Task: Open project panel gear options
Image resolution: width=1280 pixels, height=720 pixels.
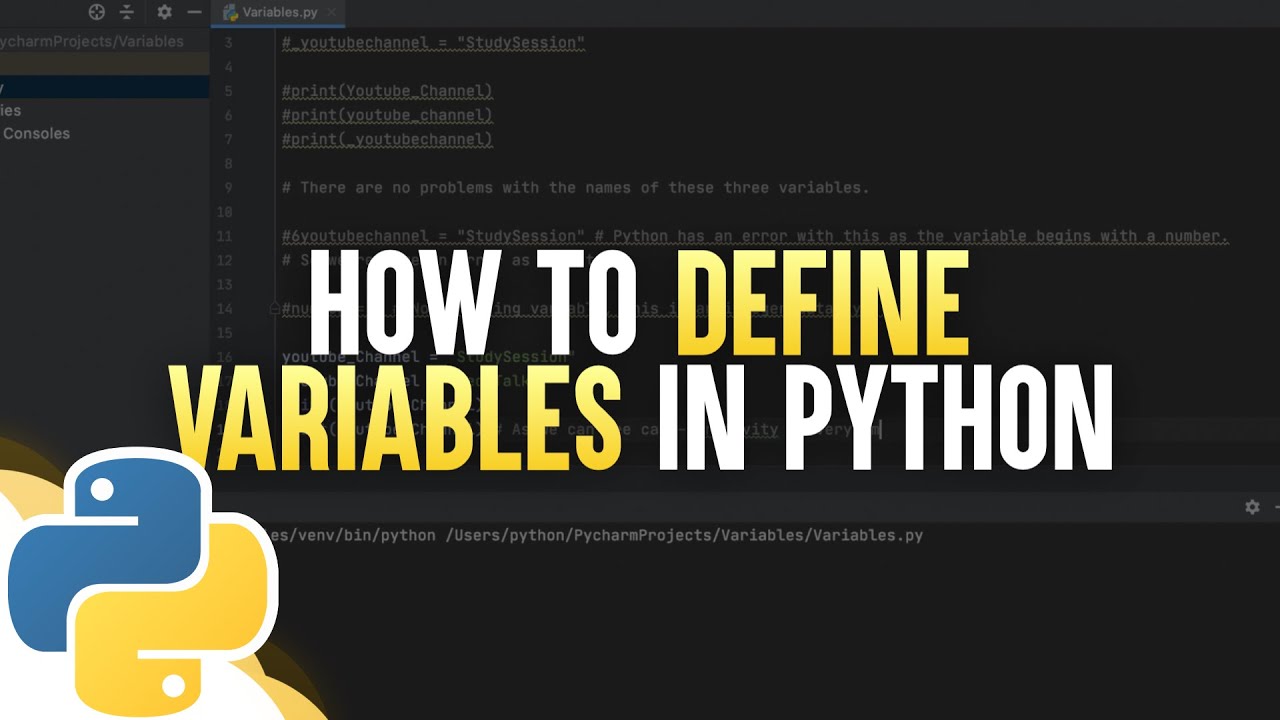Action: point(164,12)
